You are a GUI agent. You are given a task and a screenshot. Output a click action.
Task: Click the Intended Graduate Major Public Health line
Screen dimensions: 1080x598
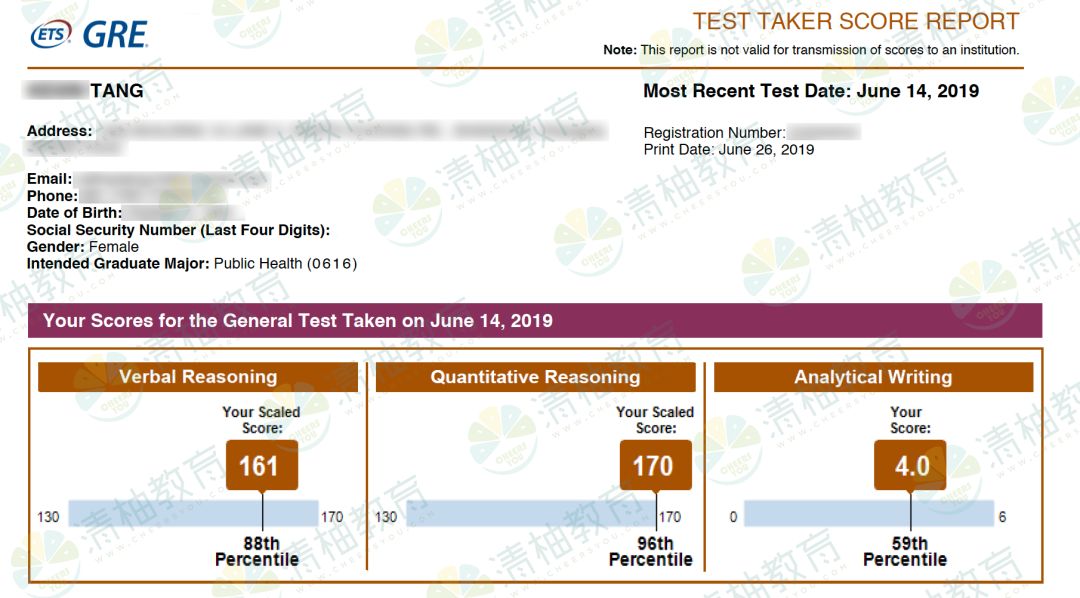tap(191, 264)
